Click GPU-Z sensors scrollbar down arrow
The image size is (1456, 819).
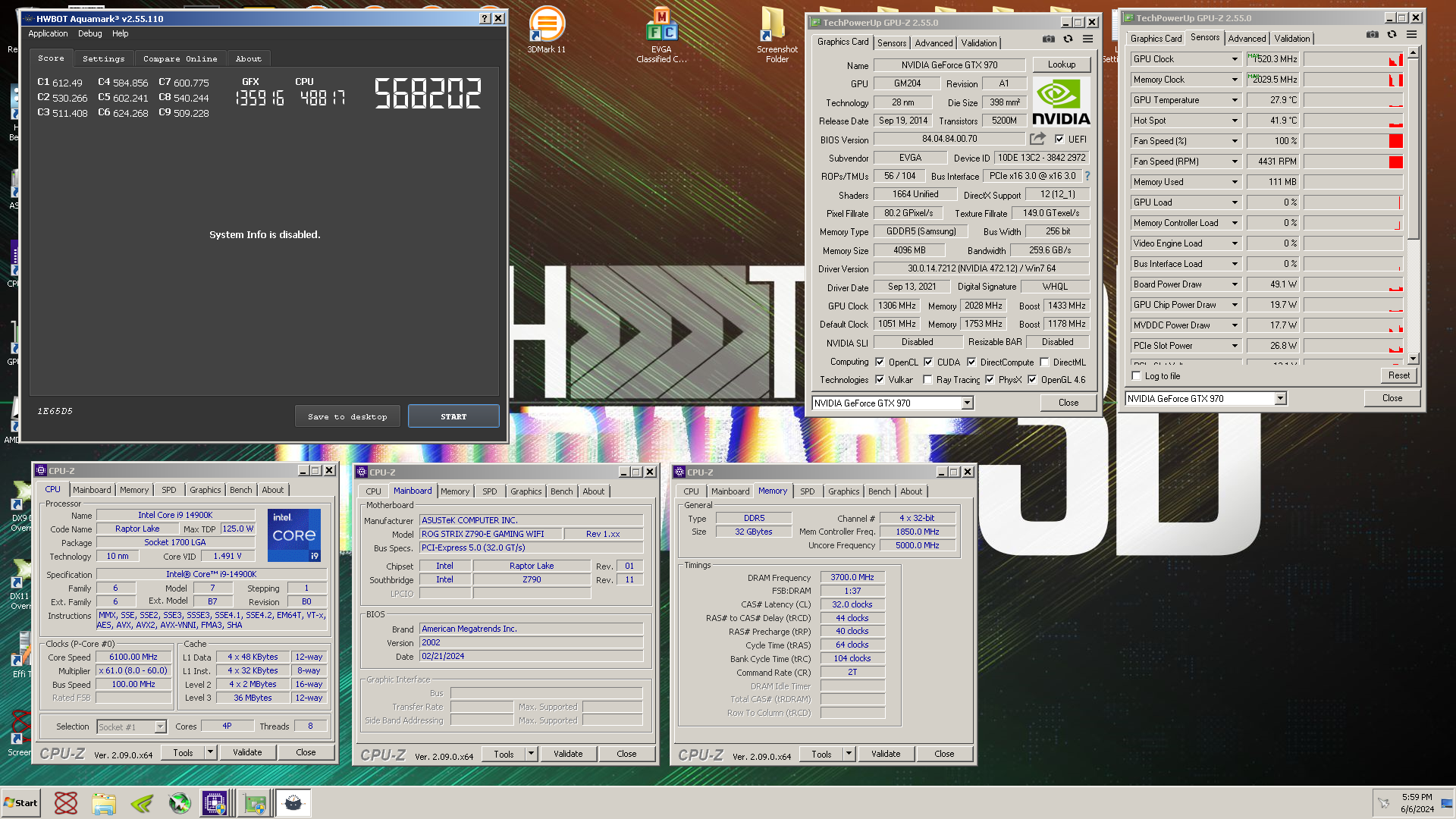click(x=1413, y=359)
